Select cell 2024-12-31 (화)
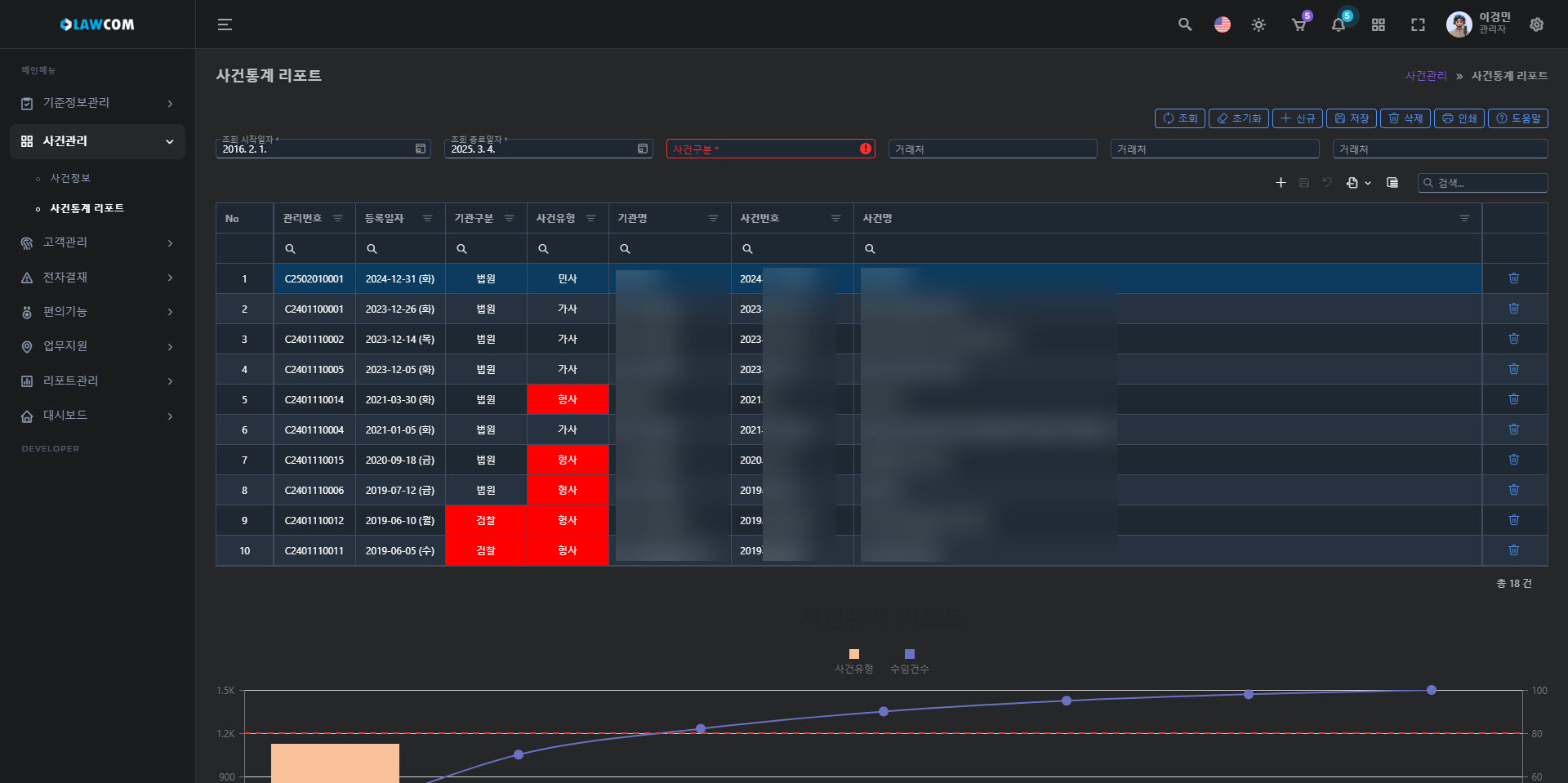The image size is (1568, 783). [400, 278]
